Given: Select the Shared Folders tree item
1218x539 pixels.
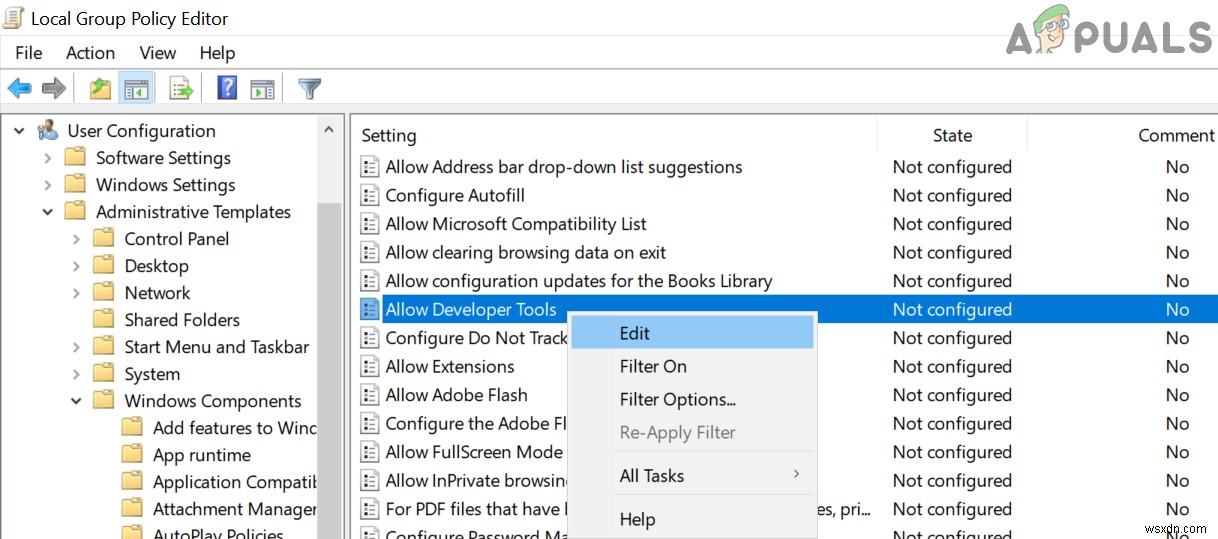Looking at the screenshot, I should 181,320.
